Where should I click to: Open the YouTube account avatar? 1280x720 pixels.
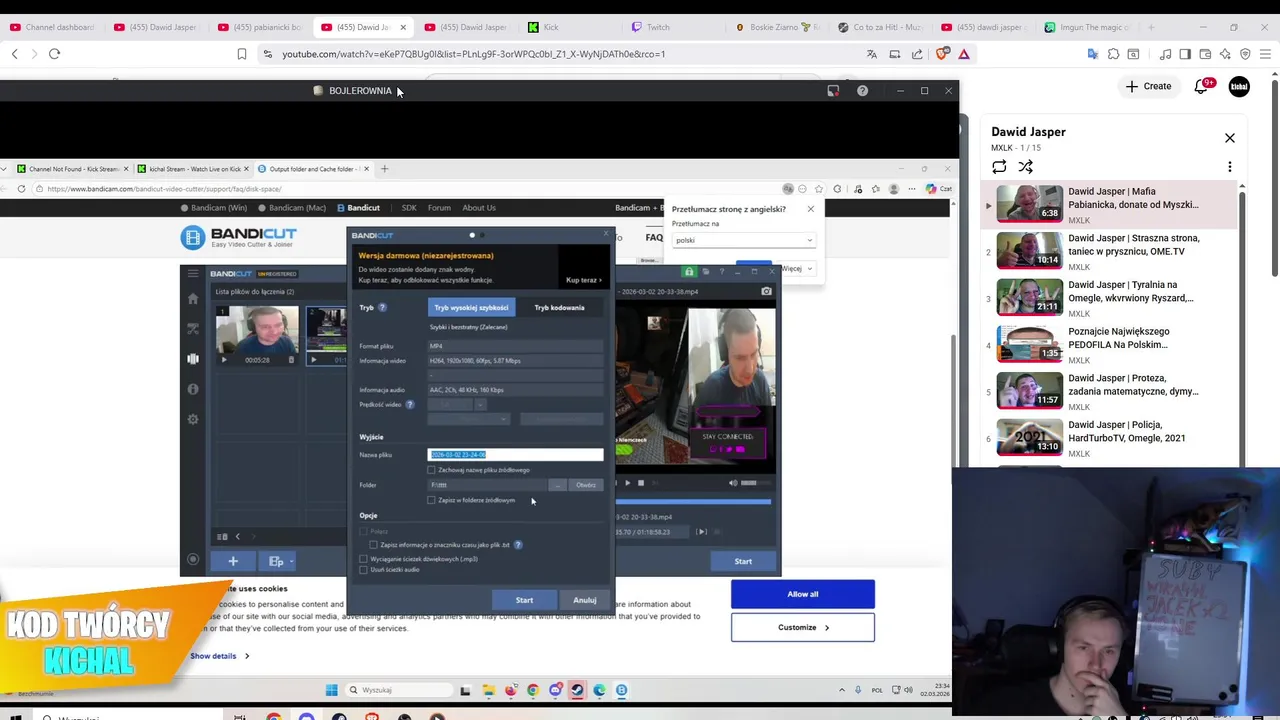[1239, 87]
